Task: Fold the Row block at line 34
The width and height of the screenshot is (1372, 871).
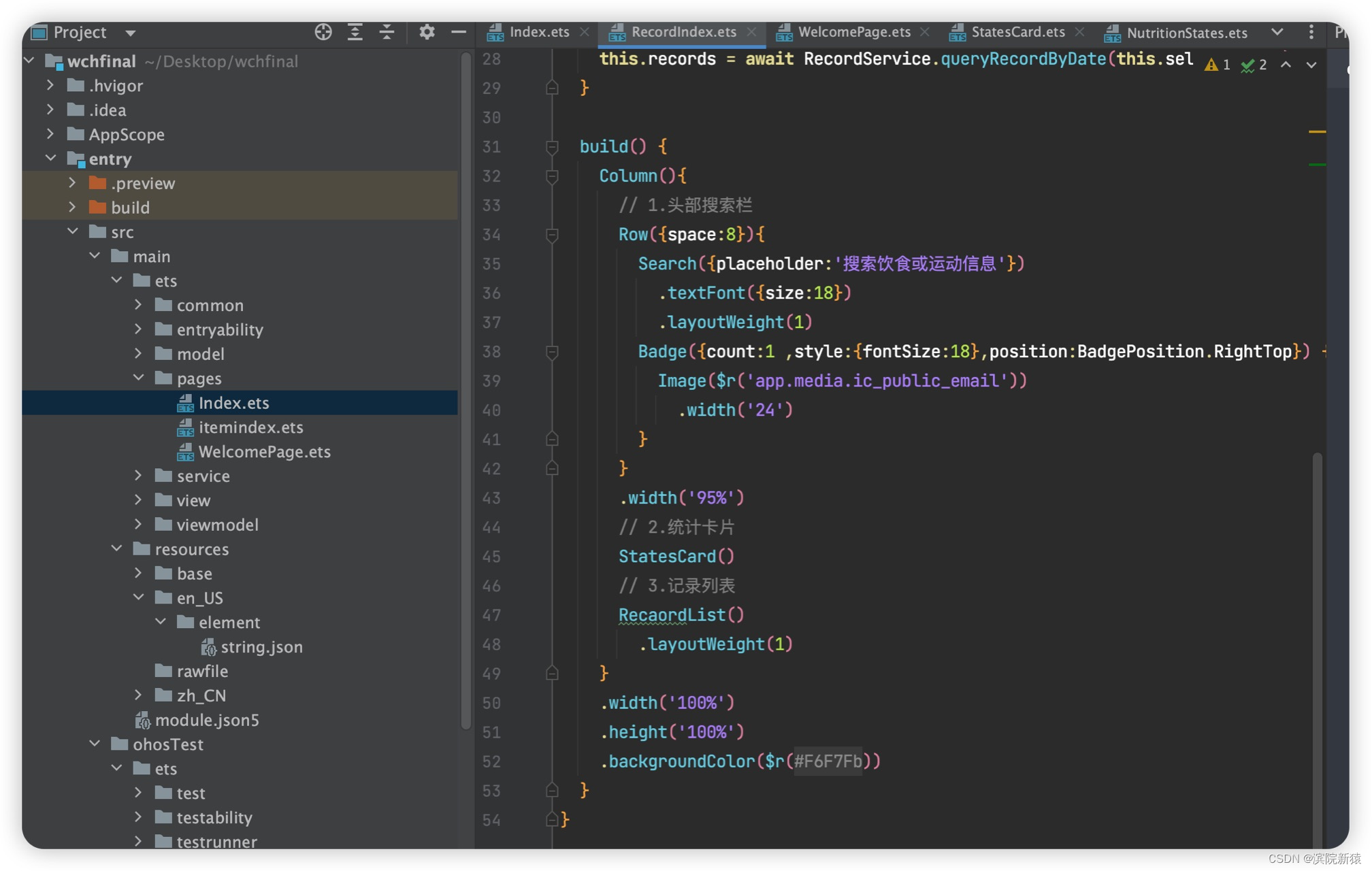Action: [552, 234]
